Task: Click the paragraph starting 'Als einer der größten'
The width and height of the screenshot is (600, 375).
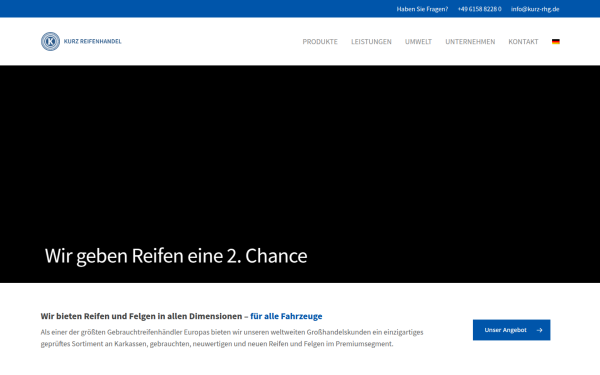Action: pos(232,338)
